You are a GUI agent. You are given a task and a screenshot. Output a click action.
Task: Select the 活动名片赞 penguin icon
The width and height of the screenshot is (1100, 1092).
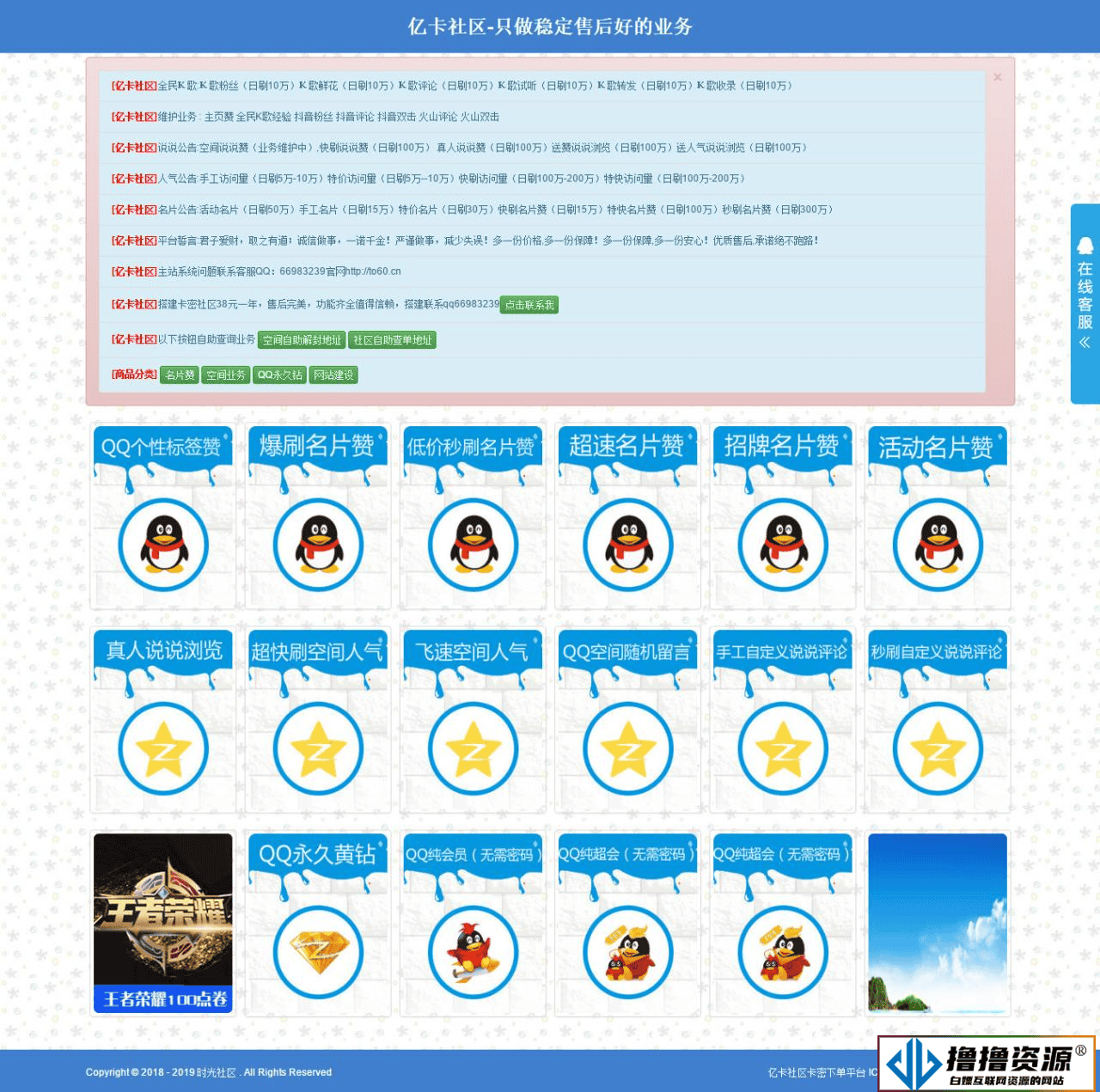tap(938, 545)
